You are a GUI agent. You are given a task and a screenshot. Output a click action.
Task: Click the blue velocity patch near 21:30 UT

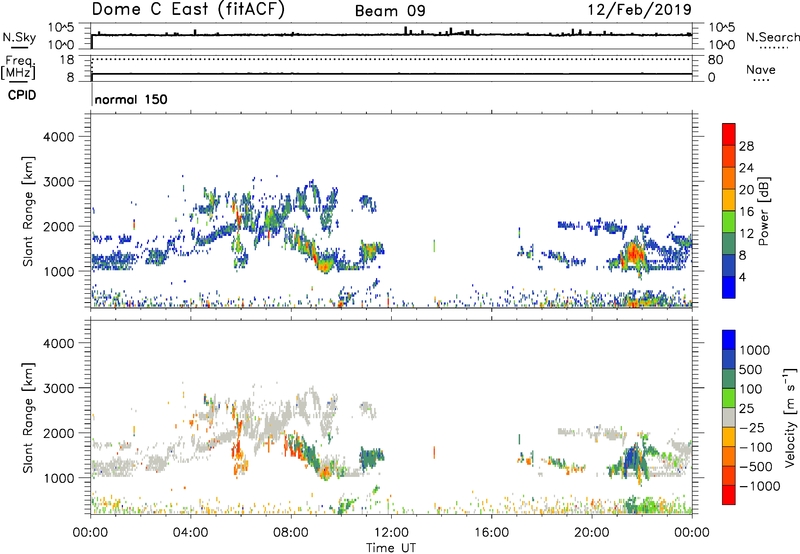pyautogui.click(x=633, y=456)
